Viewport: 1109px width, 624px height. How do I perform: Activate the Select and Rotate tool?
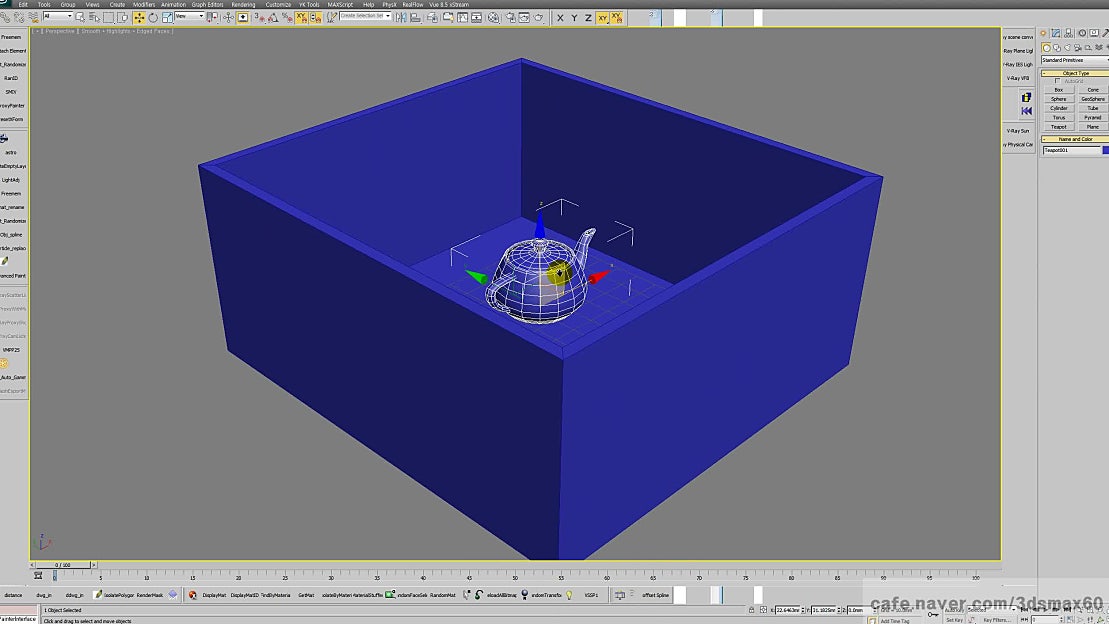(x=153, y=17)
